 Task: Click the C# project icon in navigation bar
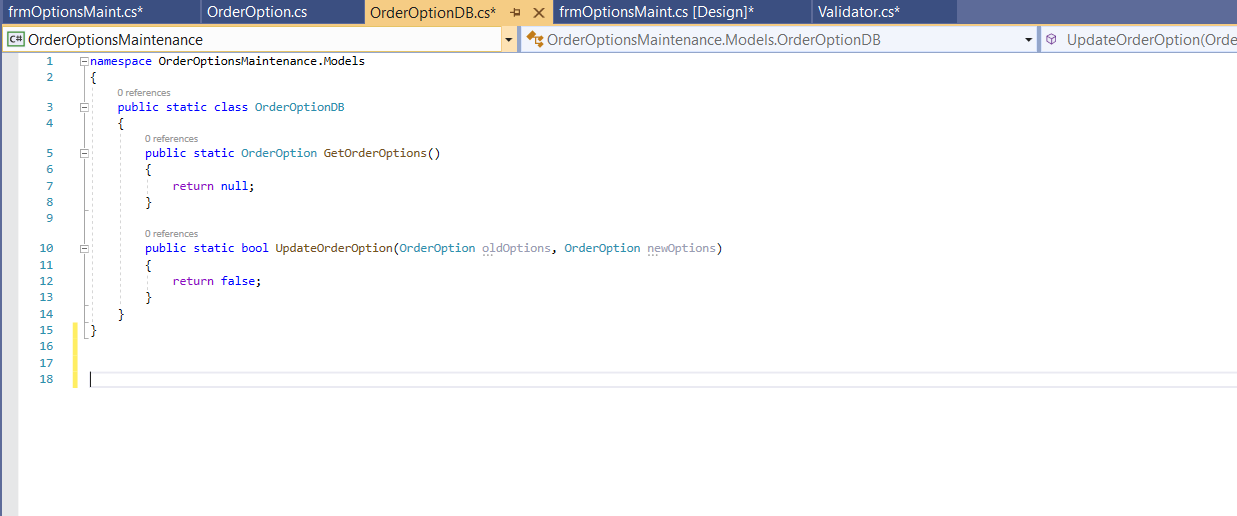tap(15, 40)
